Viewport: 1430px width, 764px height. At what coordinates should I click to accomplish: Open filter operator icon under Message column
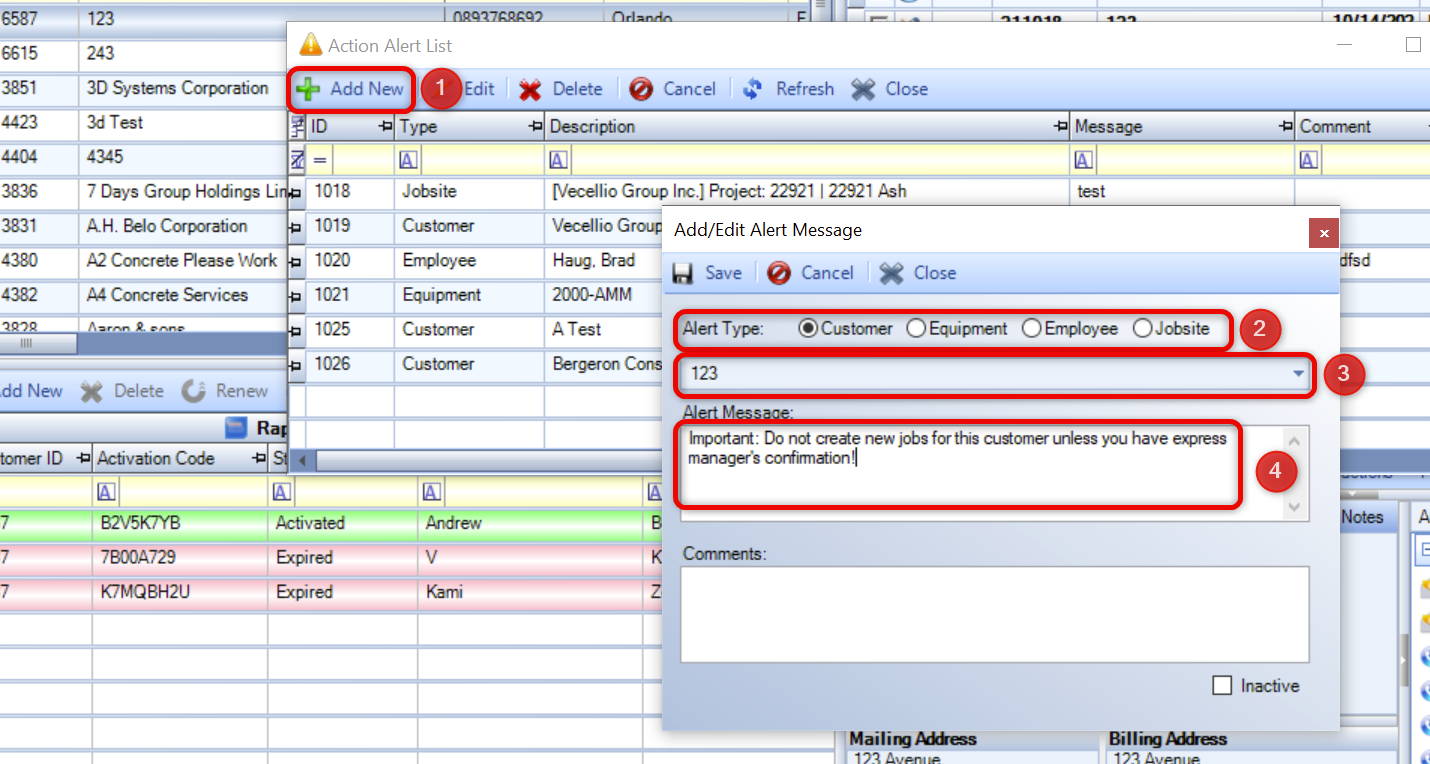pos(1084,160)
